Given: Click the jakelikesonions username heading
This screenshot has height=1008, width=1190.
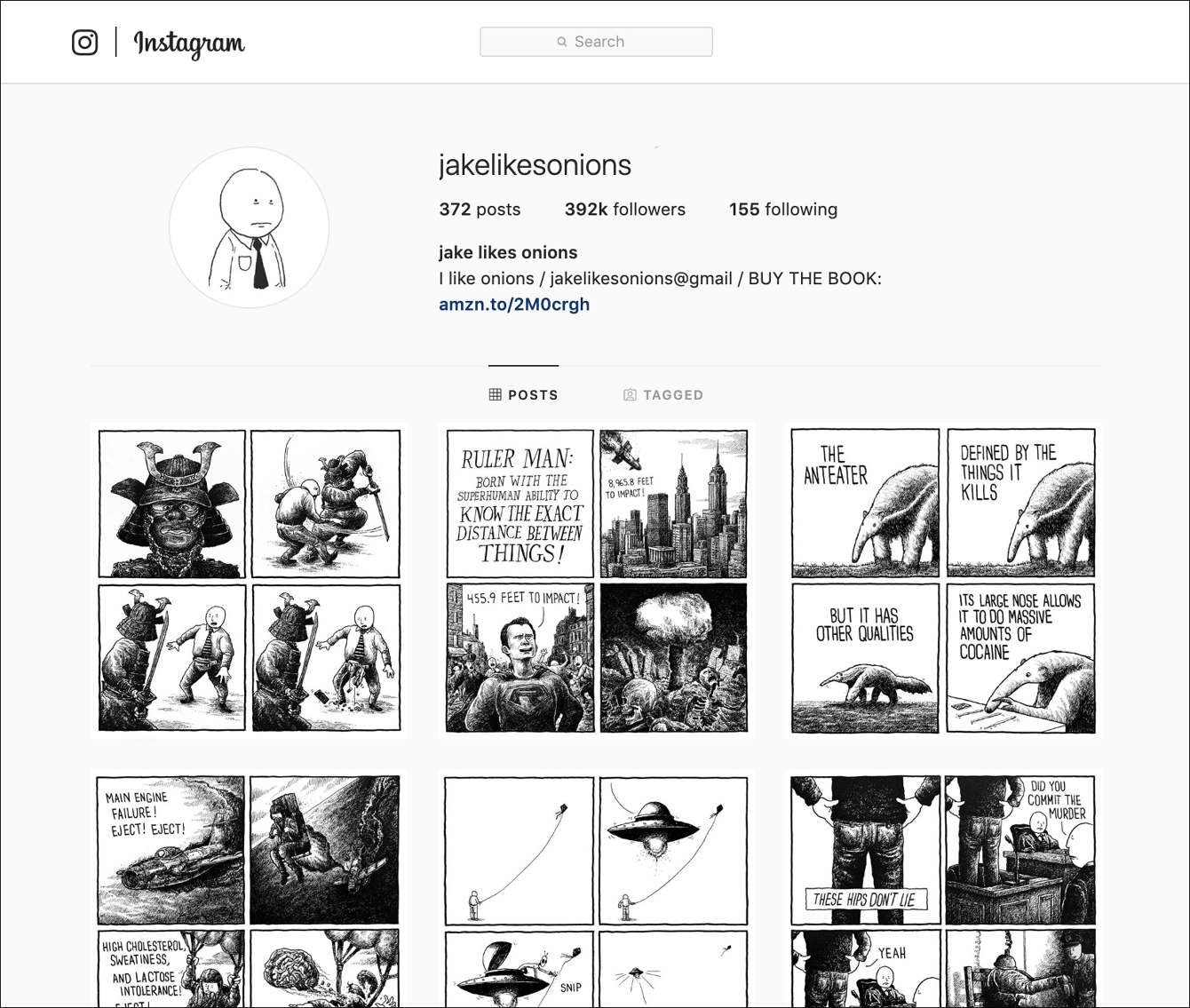Looking at the screenshot, I should point(535,165).
